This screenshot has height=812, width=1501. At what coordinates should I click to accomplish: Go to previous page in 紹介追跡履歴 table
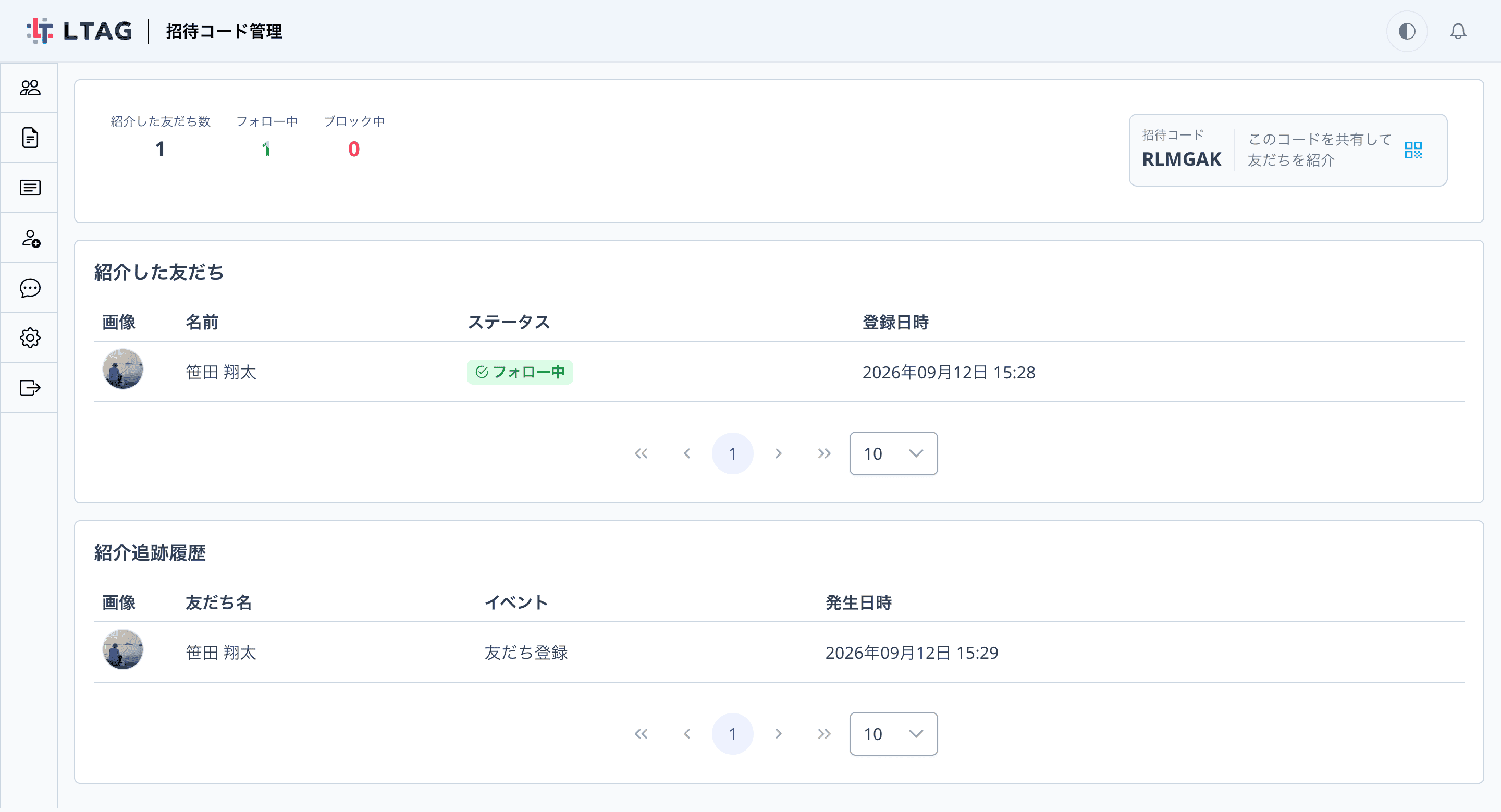(x=687, y=733)
